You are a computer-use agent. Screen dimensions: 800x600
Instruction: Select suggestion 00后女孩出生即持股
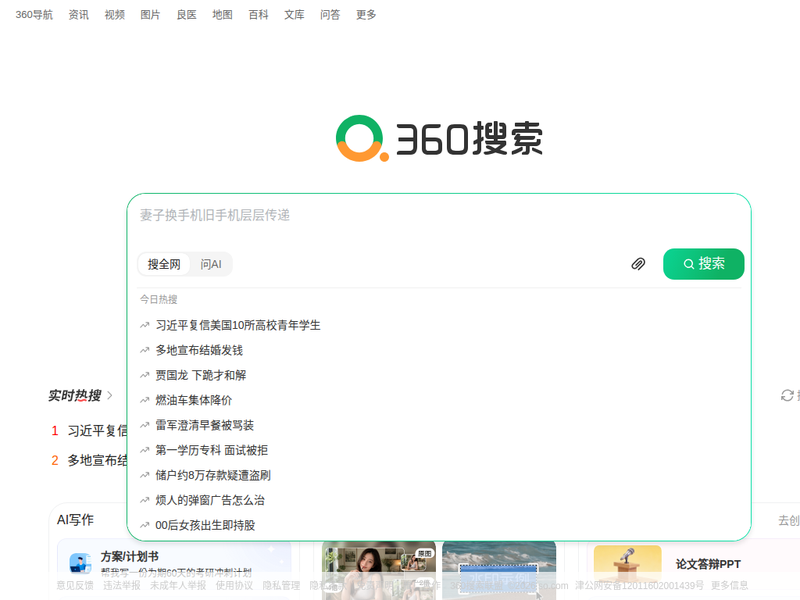click(205, 526)
